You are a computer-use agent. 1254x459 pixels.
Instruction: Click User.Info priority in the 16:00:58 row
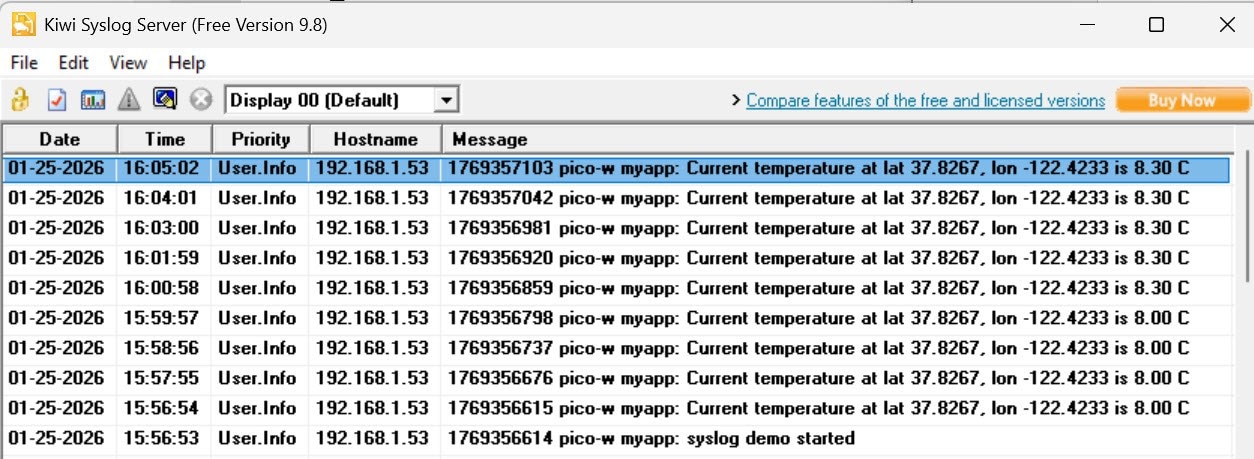point(258,288)
